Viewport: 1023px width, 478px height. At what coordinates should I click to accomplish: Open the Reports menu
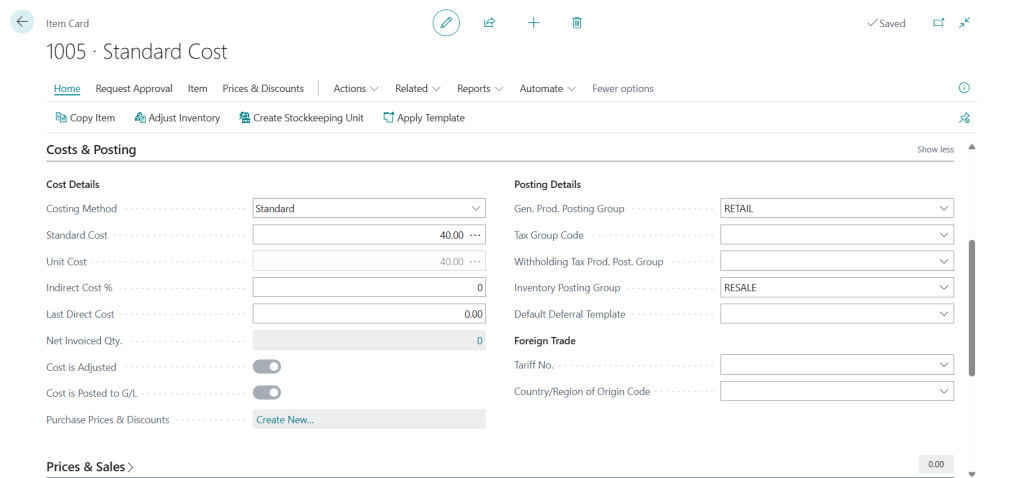480,88
